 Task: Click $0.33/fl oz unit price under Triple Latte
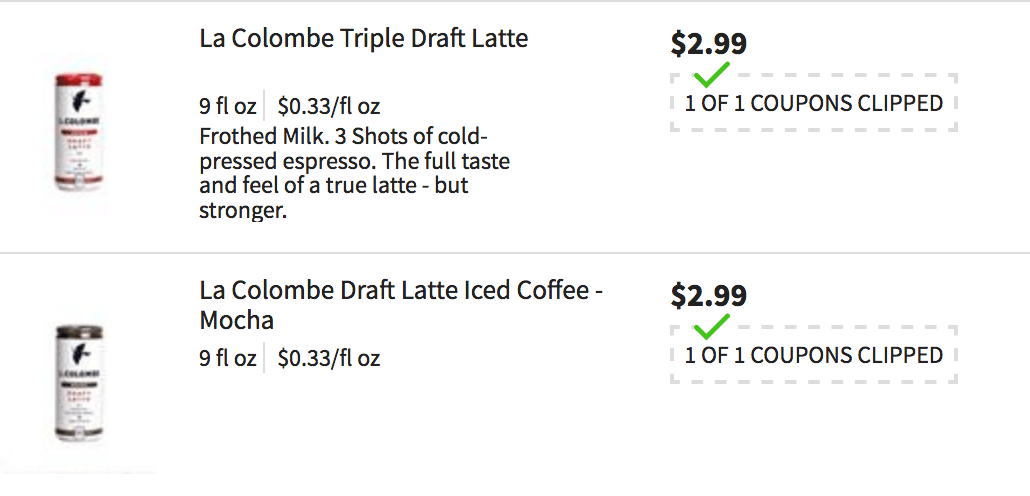pyautogui.click(x=328, y=106)
